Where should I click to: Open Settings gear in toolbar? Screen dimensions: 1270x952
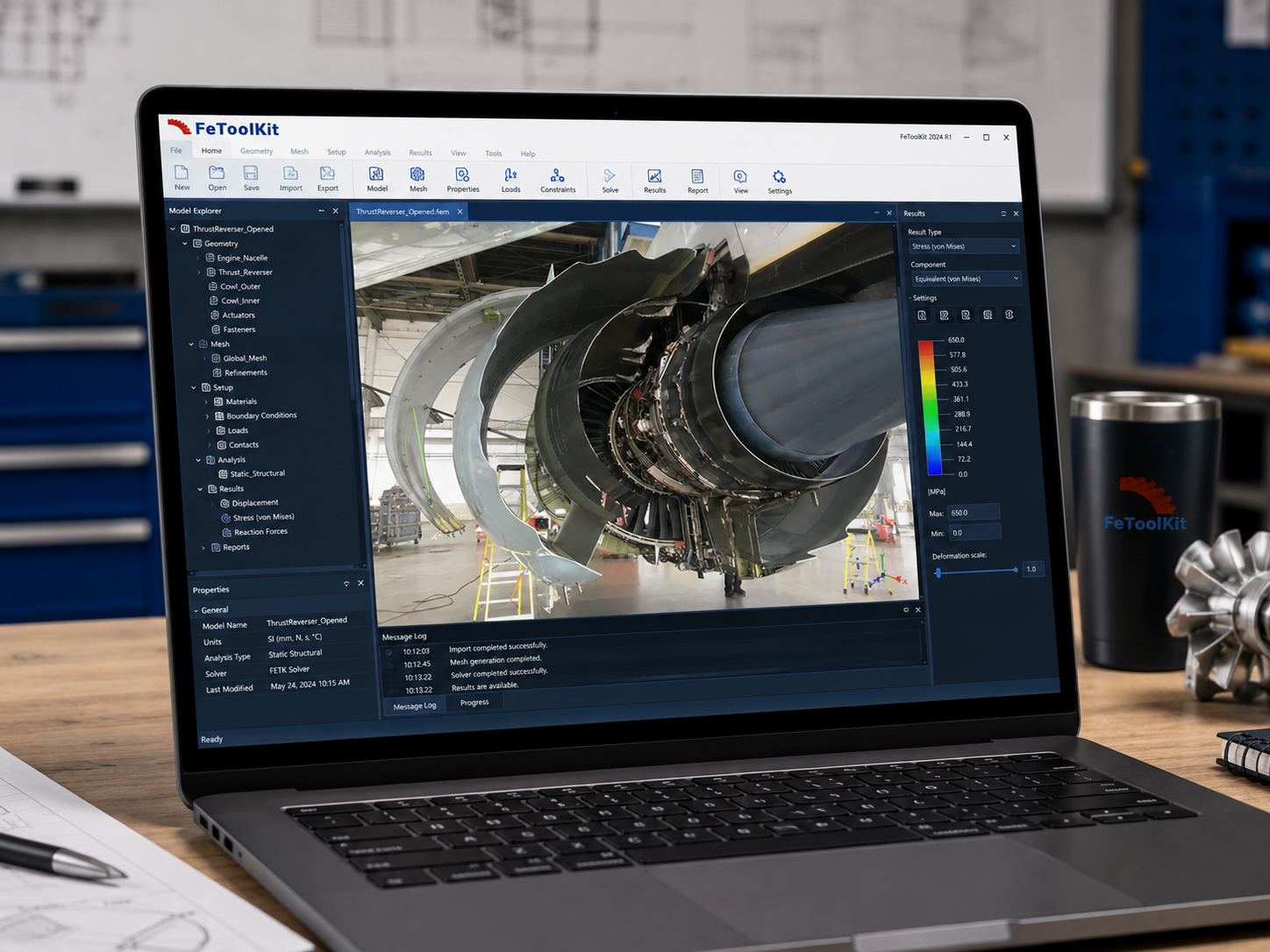[779, 182]
